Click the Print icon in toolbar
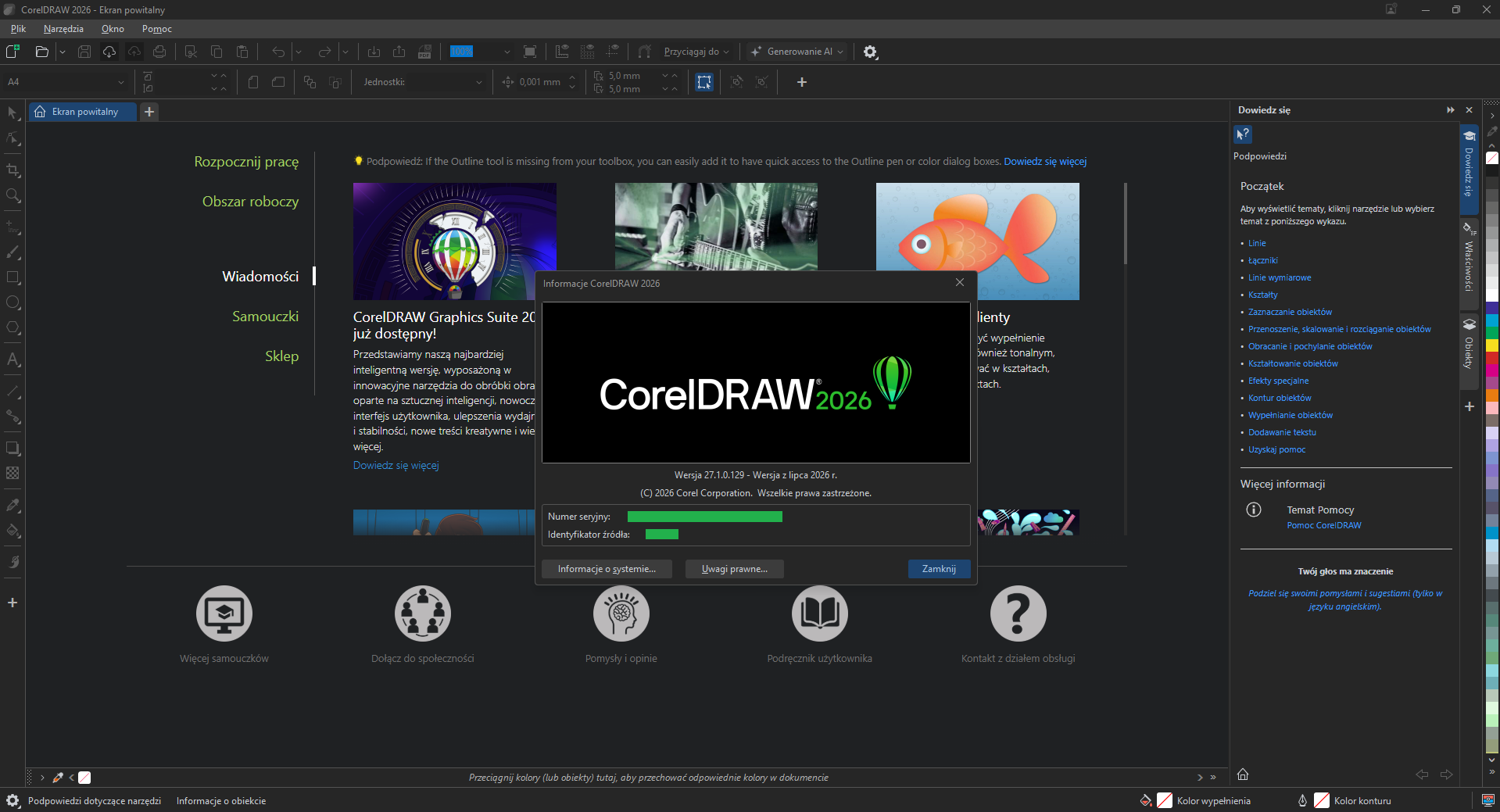 (159, 52)
